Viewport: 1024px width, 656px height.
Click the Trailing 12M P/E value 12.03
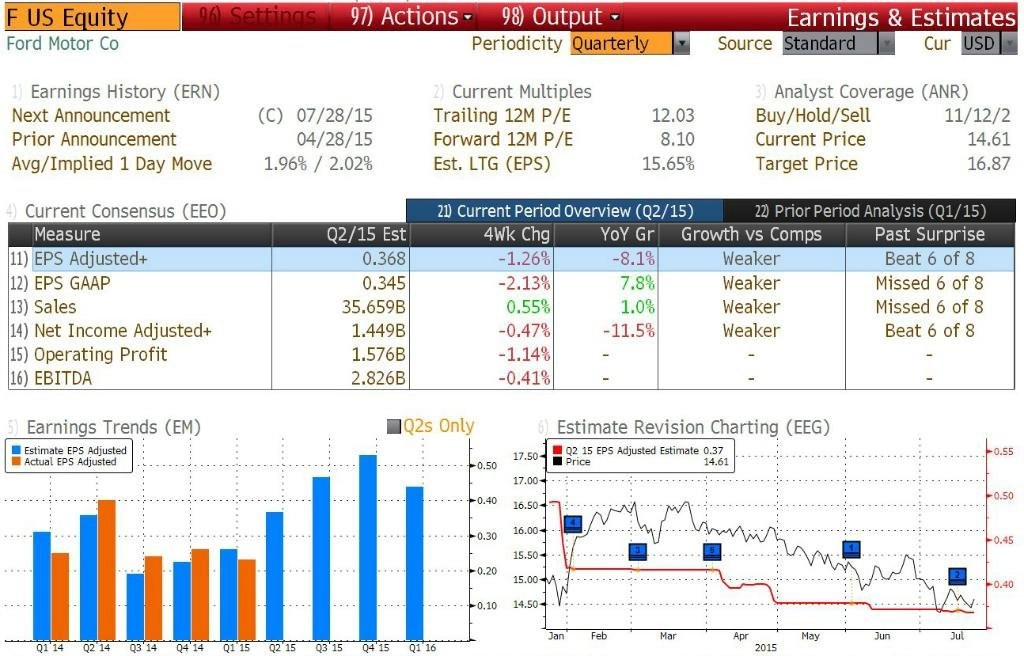673,116
